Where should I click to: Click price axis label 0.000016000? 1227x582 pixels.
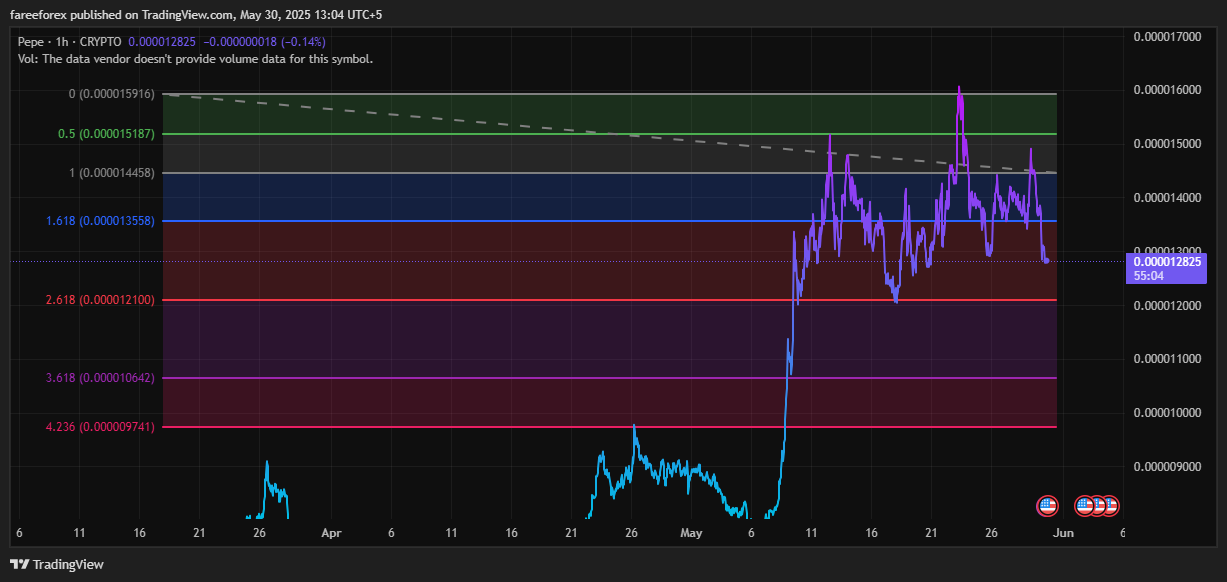[1166, 90]
